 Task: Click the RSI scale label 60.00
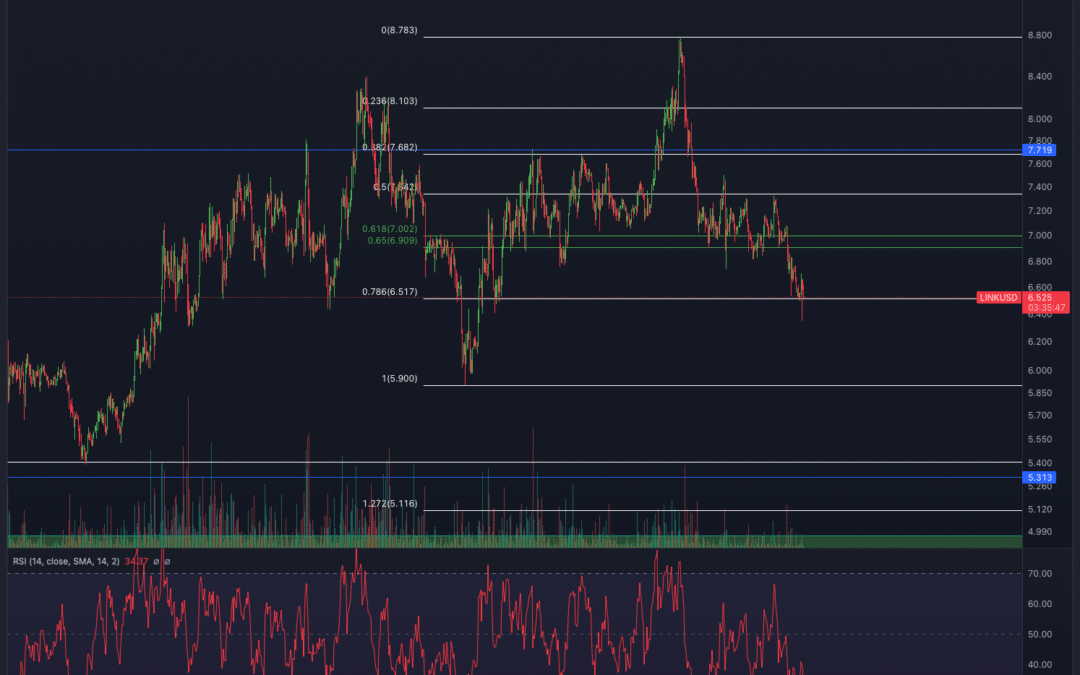pyautogui.click(x=1039, y=604)
